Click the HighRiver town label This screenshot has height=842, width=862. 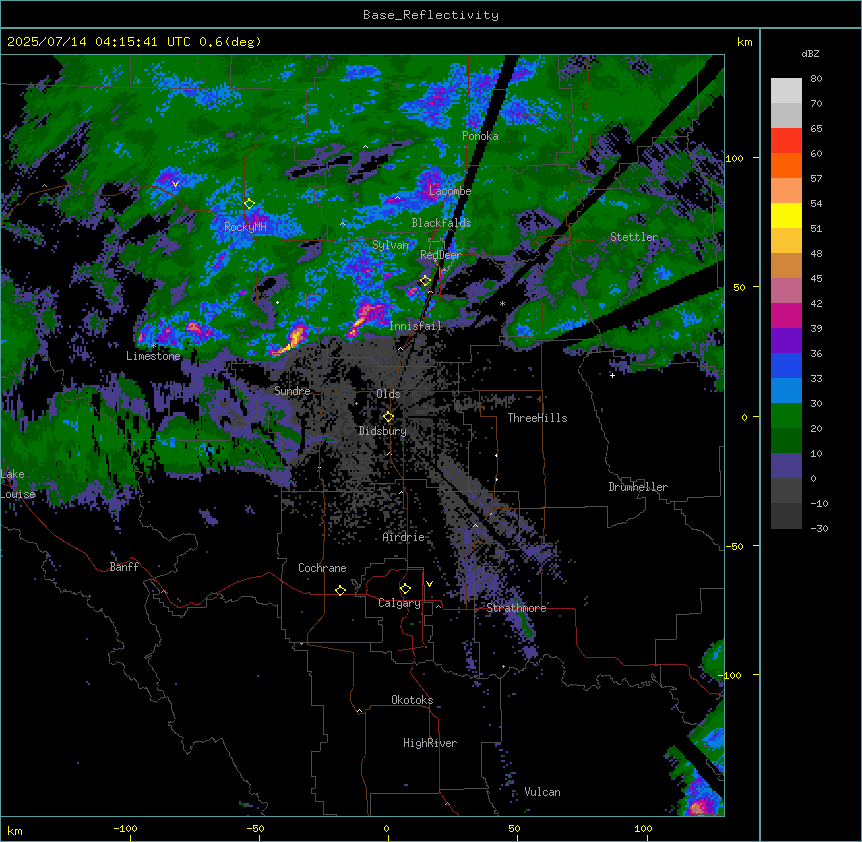pyautogui.click(x=430, y=743)
